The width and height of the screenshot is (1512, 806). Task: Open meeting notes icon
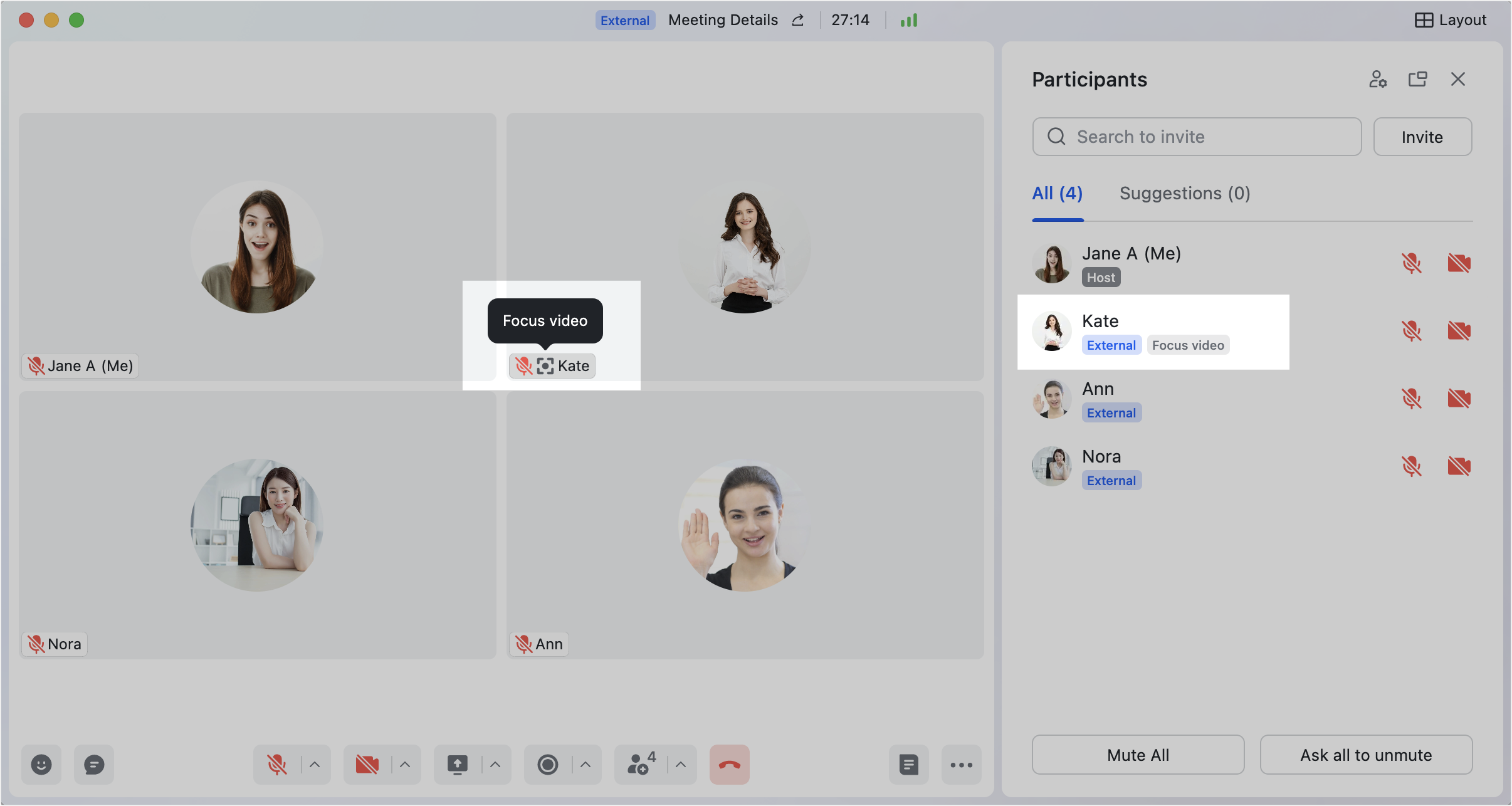click(x=909, y=765)
